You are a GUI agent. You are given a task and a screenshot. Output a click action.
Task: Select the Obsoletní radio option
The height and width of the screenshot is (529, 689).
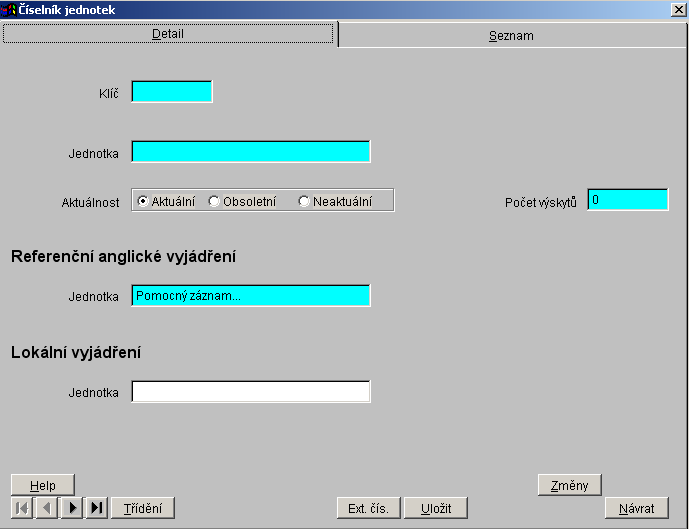click(214, 201)
